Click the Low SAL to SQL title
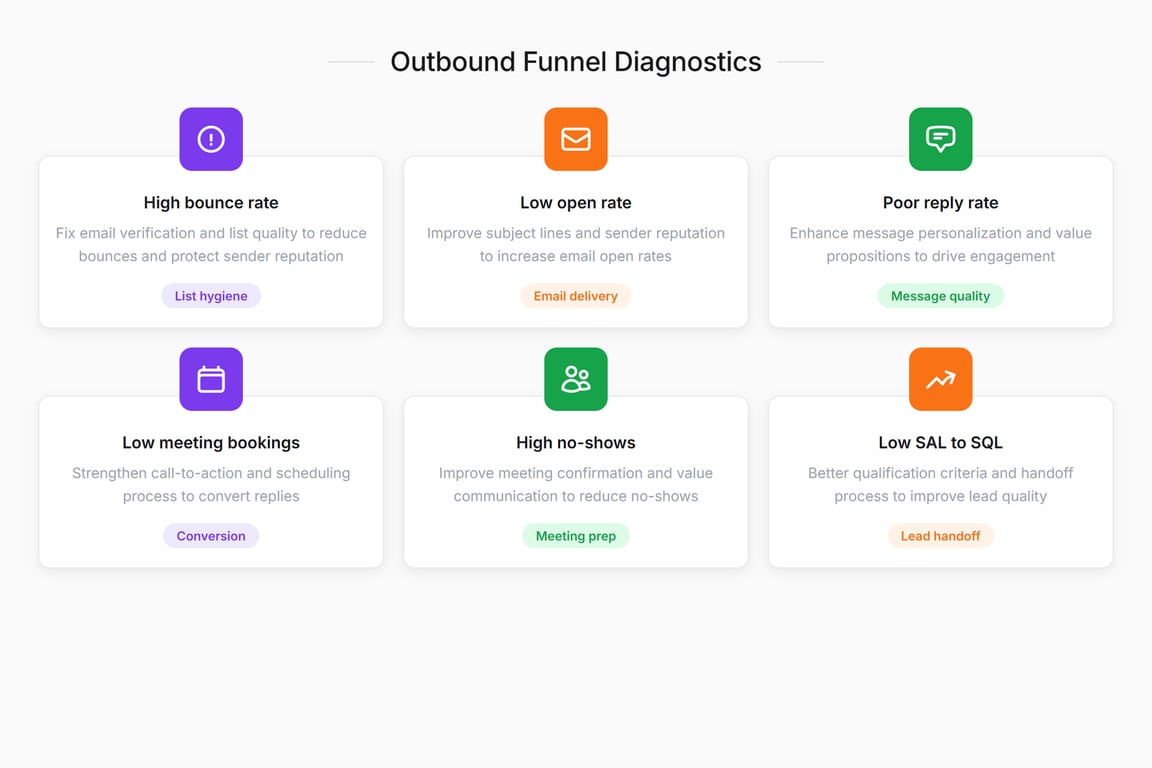The height and width of the screenshot is (768, 1152). [940, 442]
